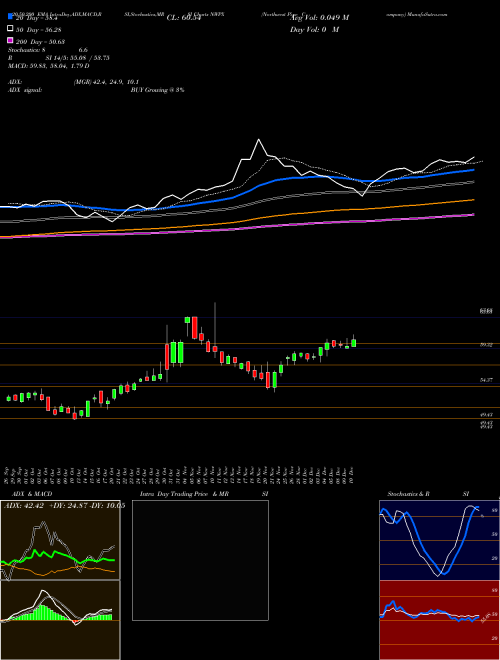The height and width of the screenshot is (660, 500).
Task: Open the blue Stochastics chart panel
Action: [x=439, y=540]
